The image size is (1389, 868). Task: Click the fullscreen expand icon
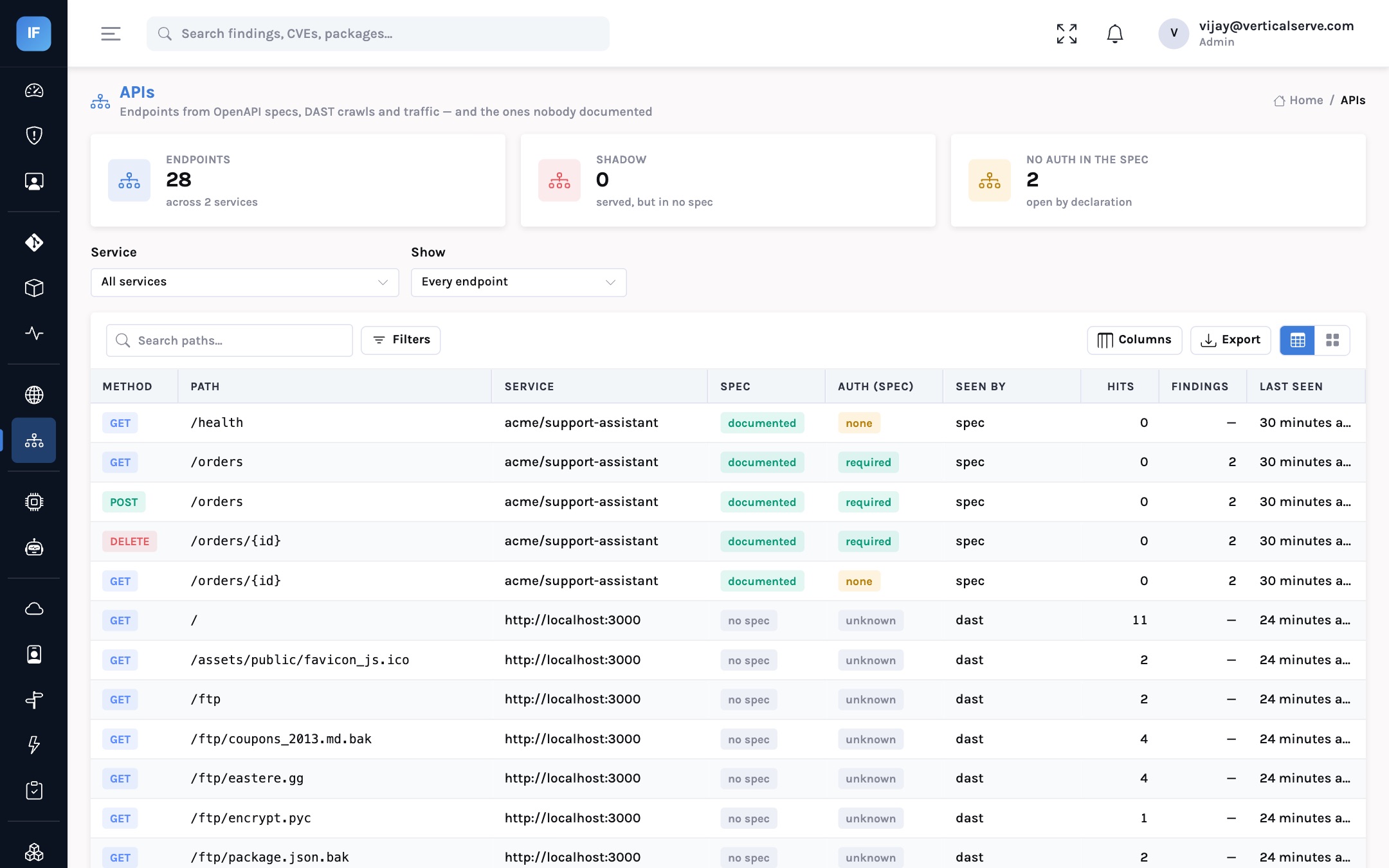click(x=1067, y=33)
